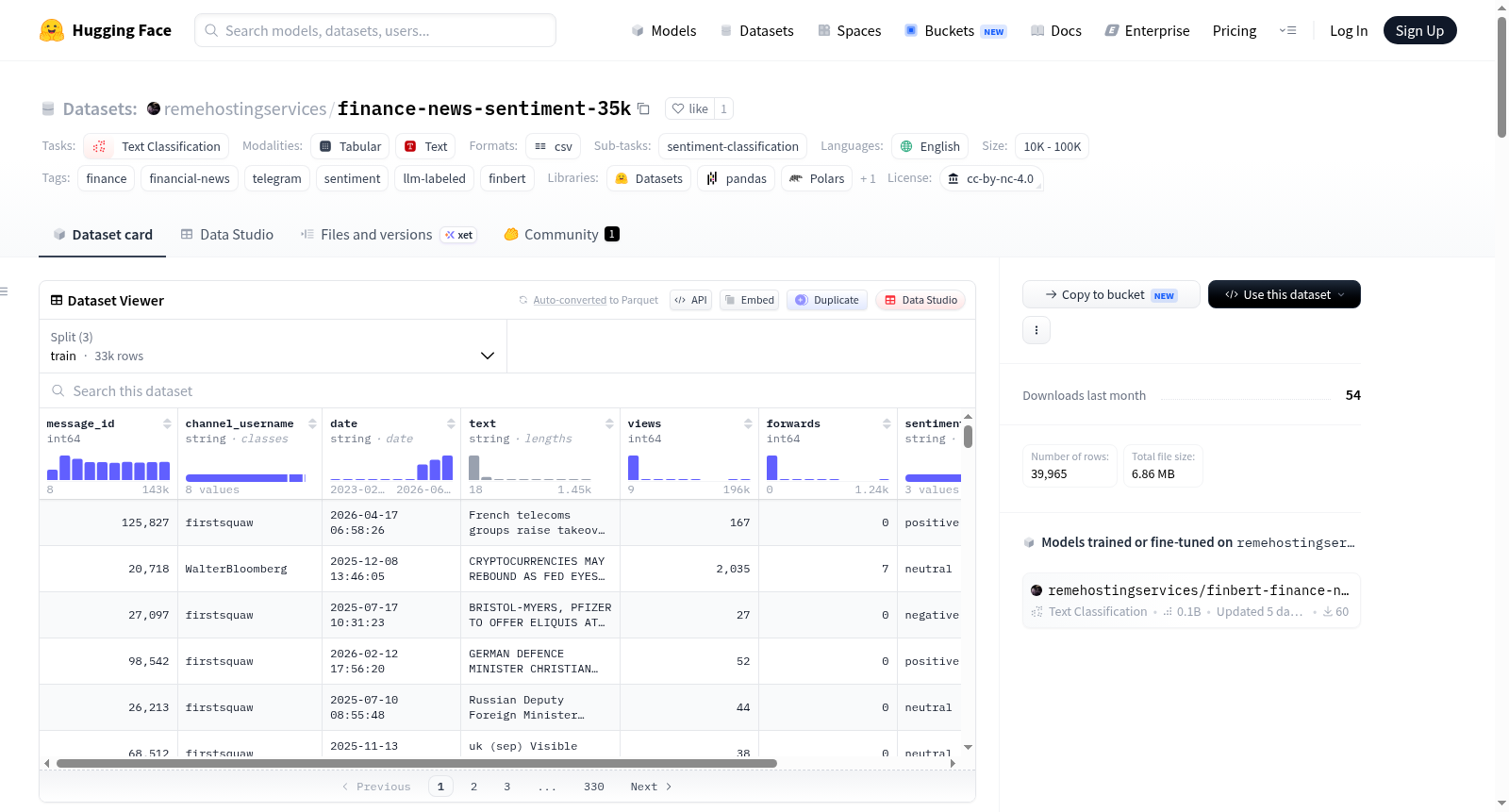Open the more options three-dot button
This screenshot has height=812, width=1509.
(1036, 330)
